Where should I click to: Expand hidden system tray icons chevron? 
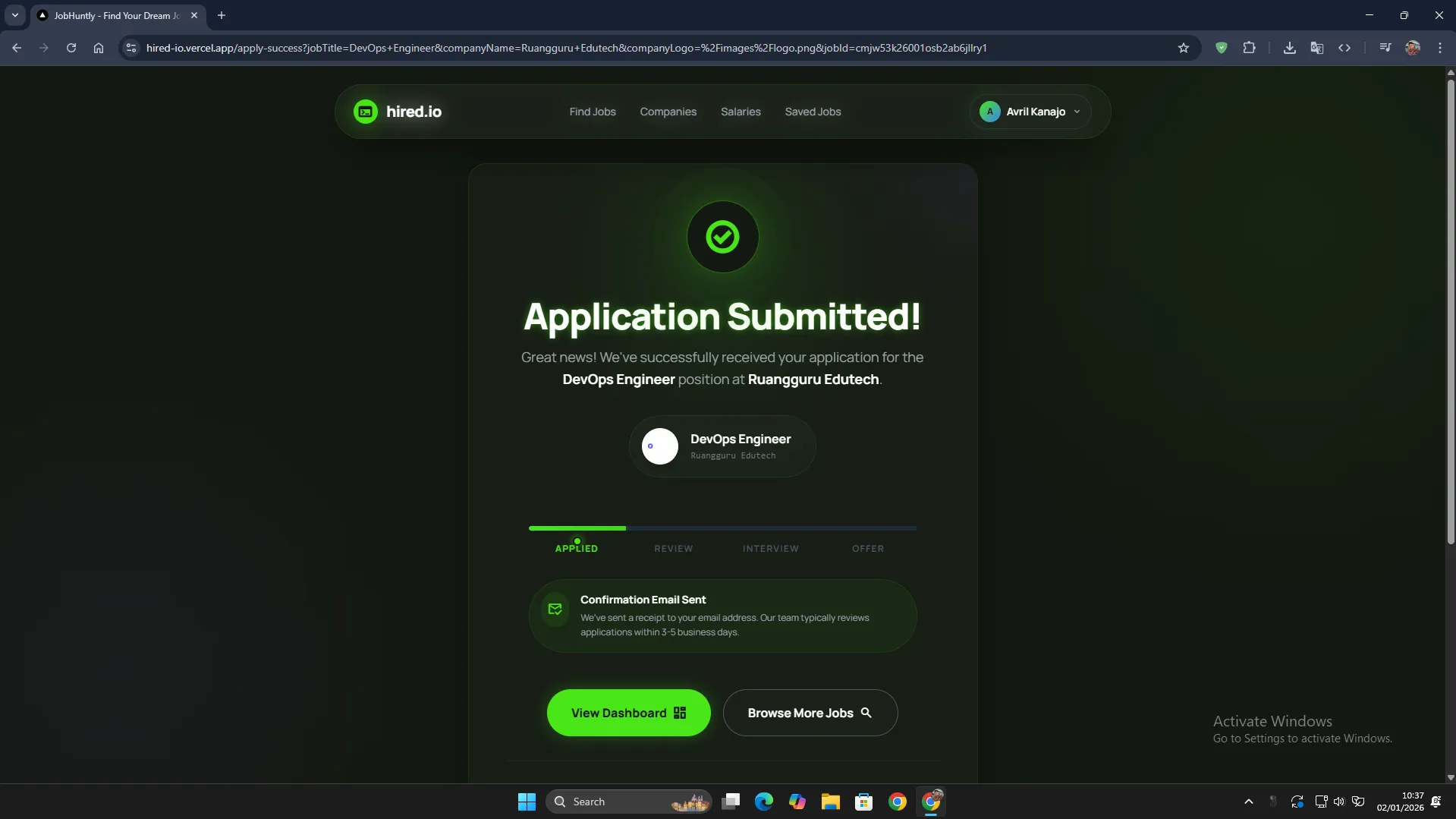pyautogui.click(x=1248, y=802)
